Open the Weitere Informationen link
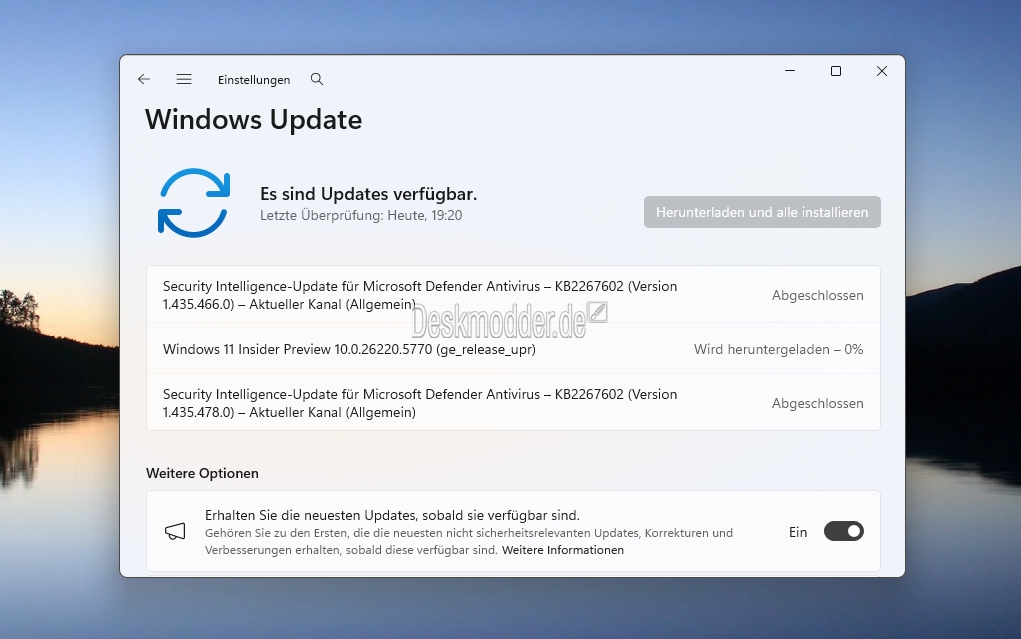1021x639 pixels. click(563, 550)
